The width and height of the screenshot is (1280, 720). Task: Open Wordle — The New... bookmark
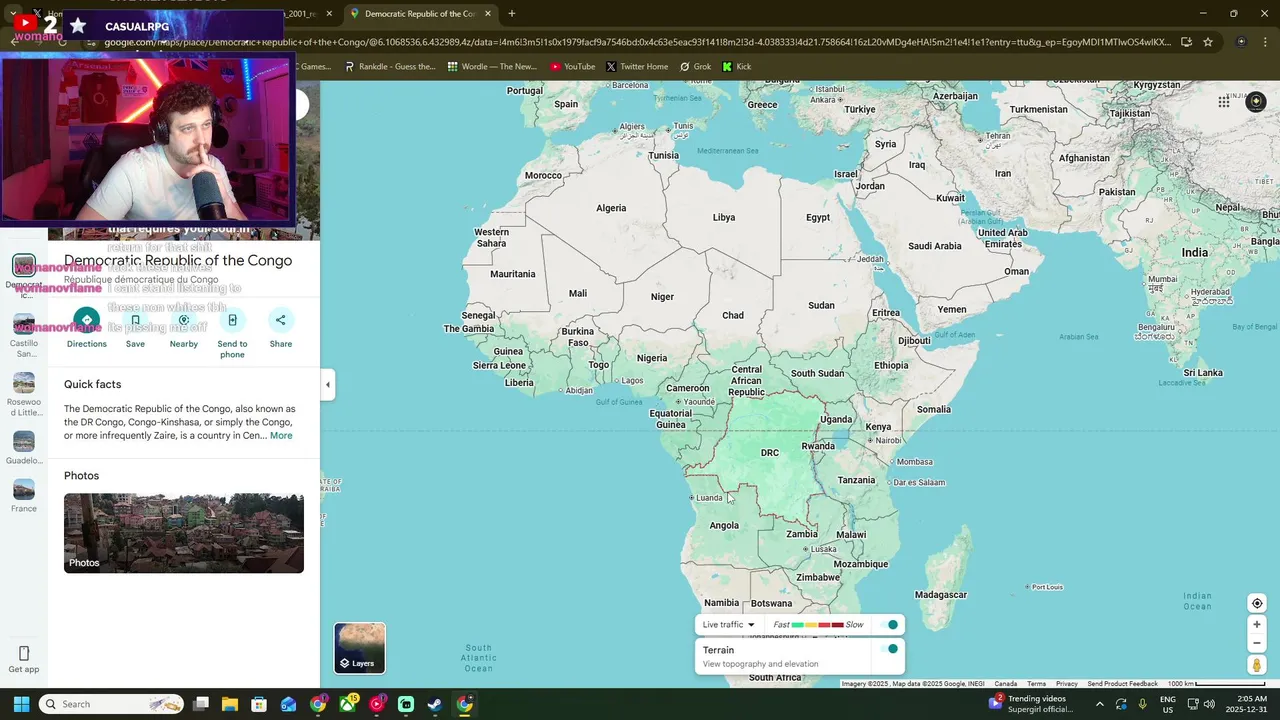(x=492, y=67)
